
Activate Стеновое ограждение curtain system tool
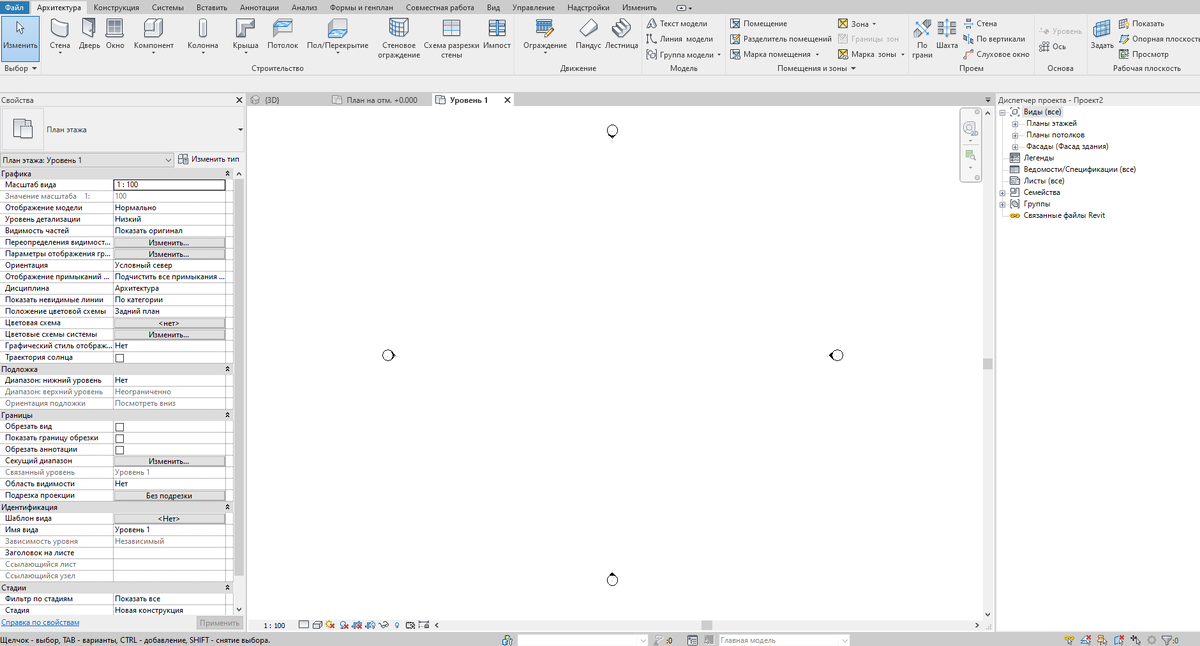(x=399, y=38)
